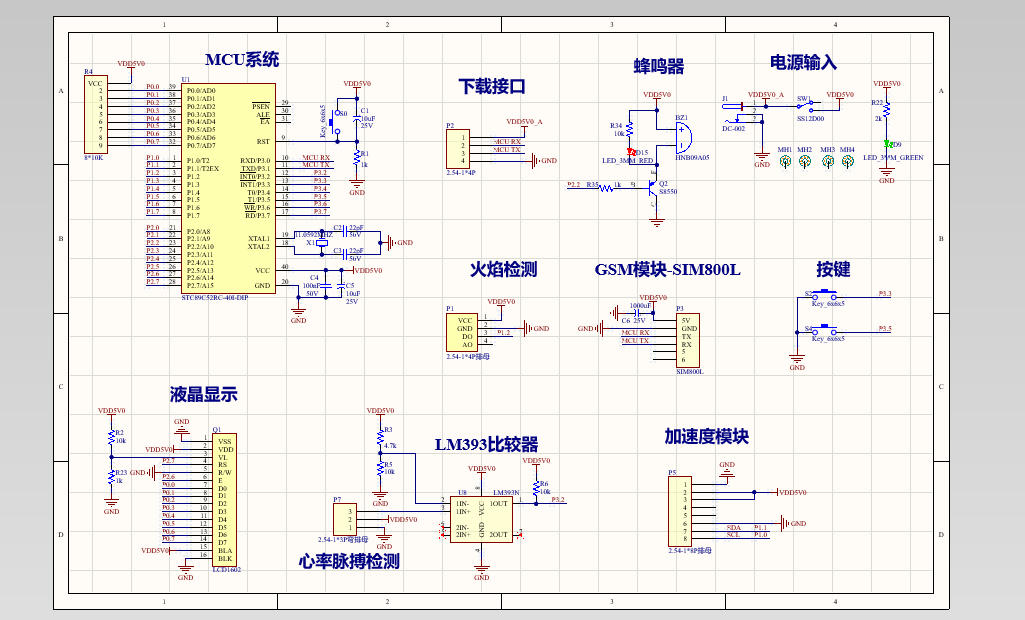The image size is (1025, 620).
Task: Click the BZ1 buzzer symbol
Action: coord(682,137)
